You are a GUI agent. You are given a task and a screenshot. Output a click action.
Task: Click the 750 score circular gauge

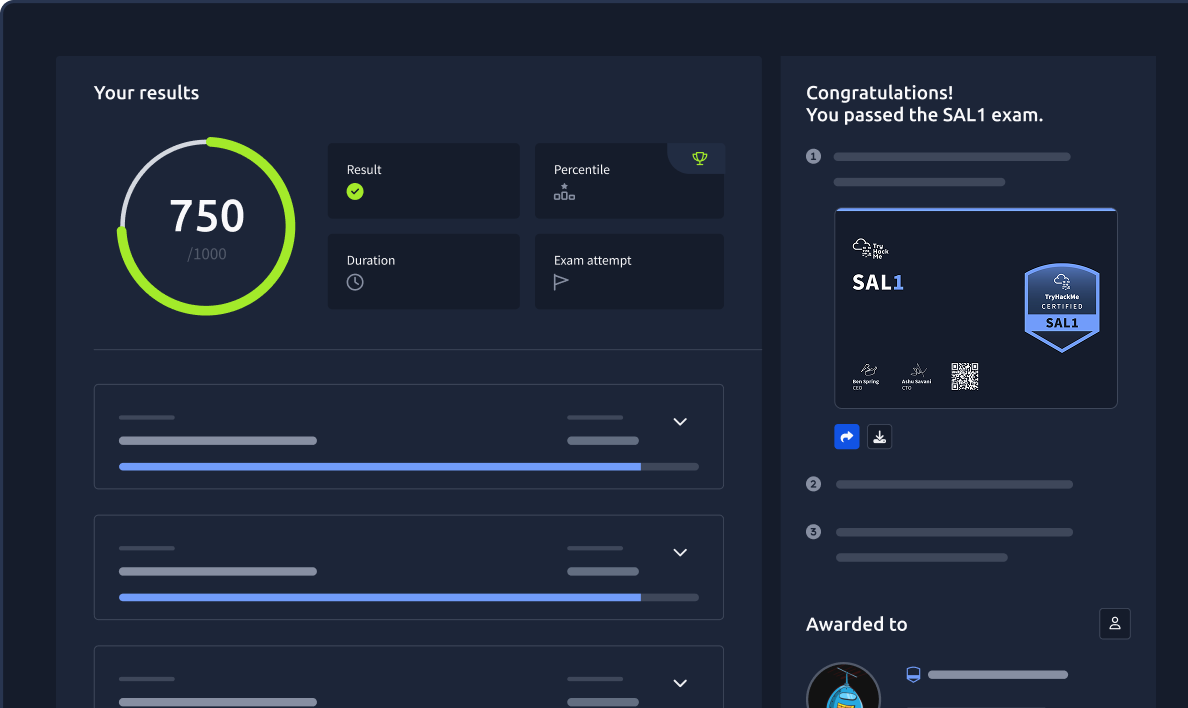pyautogui.click(x=206, y=226)
